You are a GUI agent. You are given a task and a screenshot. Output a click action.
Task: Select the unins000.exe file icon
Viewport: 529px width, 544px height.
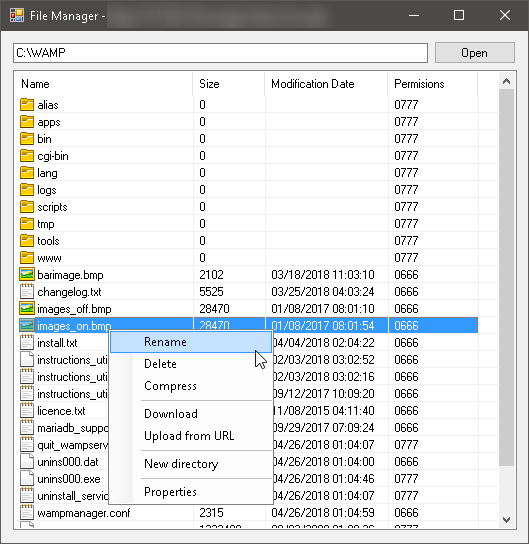[x=27, y=478]
